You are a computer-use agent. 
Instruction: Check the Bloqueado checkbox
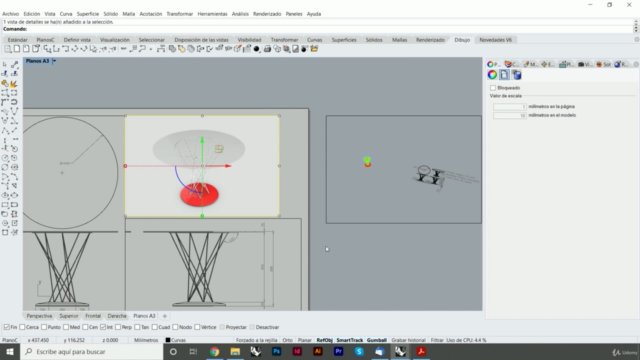pos(493,88)
